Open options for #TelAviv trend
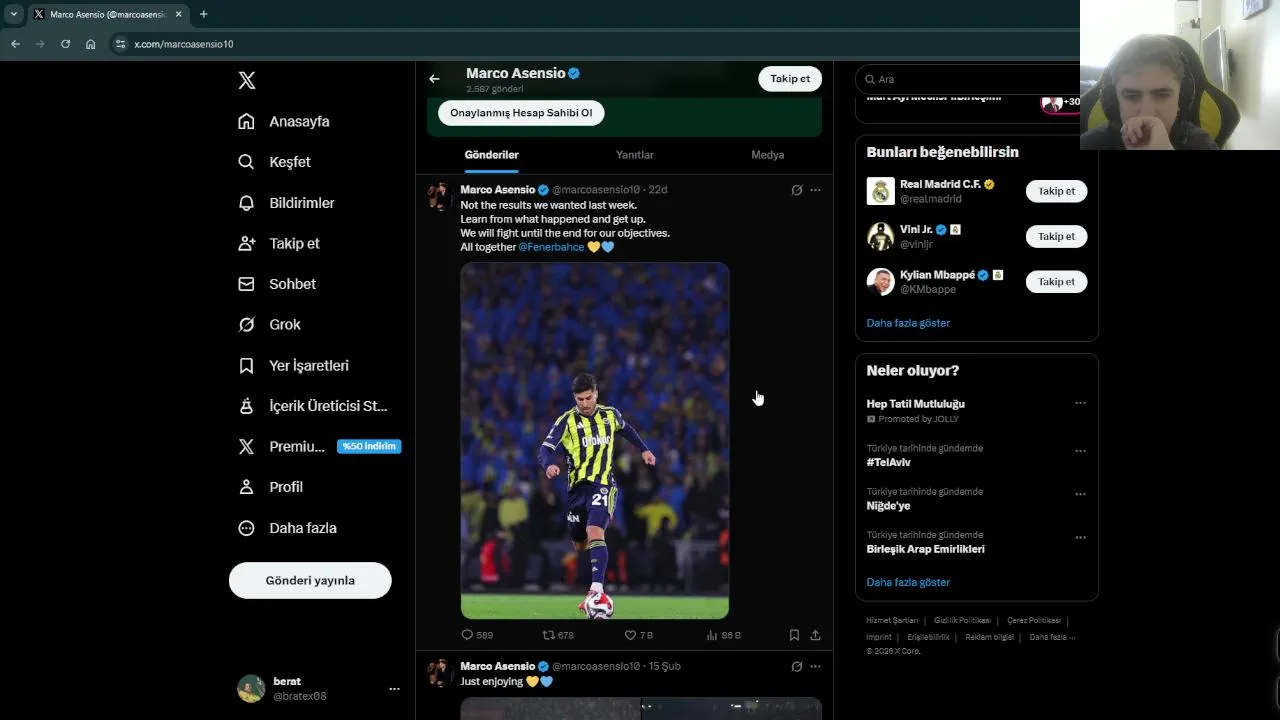1280x720 pixels. (x=1080, y=451)
